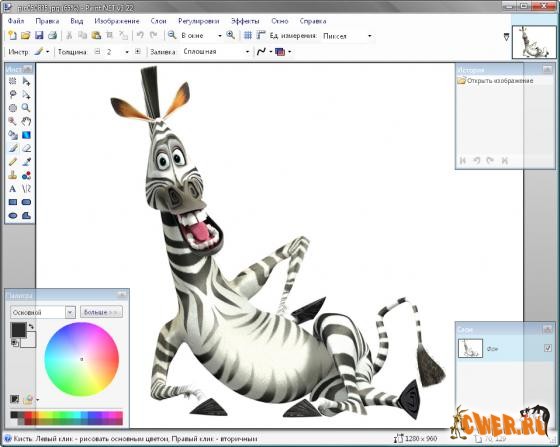Open the units 'Пиксел' dropdown
Image resolution: width=560 pixels, height=447 pixels.
pos(370,36)
